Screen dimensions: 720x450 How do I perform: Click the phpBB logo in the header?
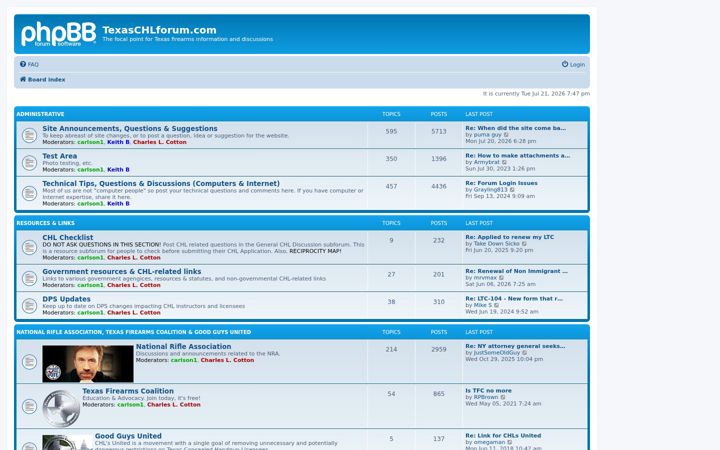(59, 34)
